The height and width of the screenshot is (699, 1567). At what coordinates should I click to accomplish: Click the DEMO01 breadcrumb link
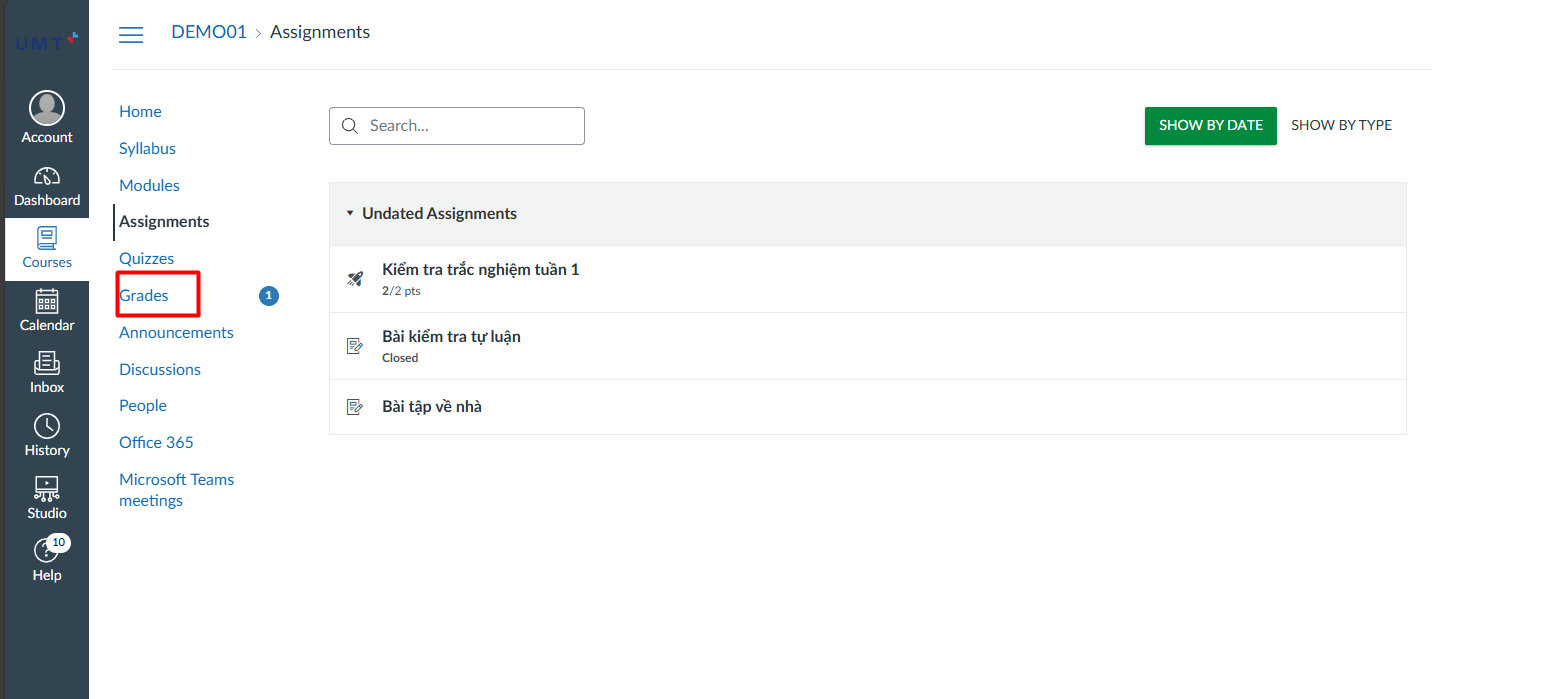208,32
